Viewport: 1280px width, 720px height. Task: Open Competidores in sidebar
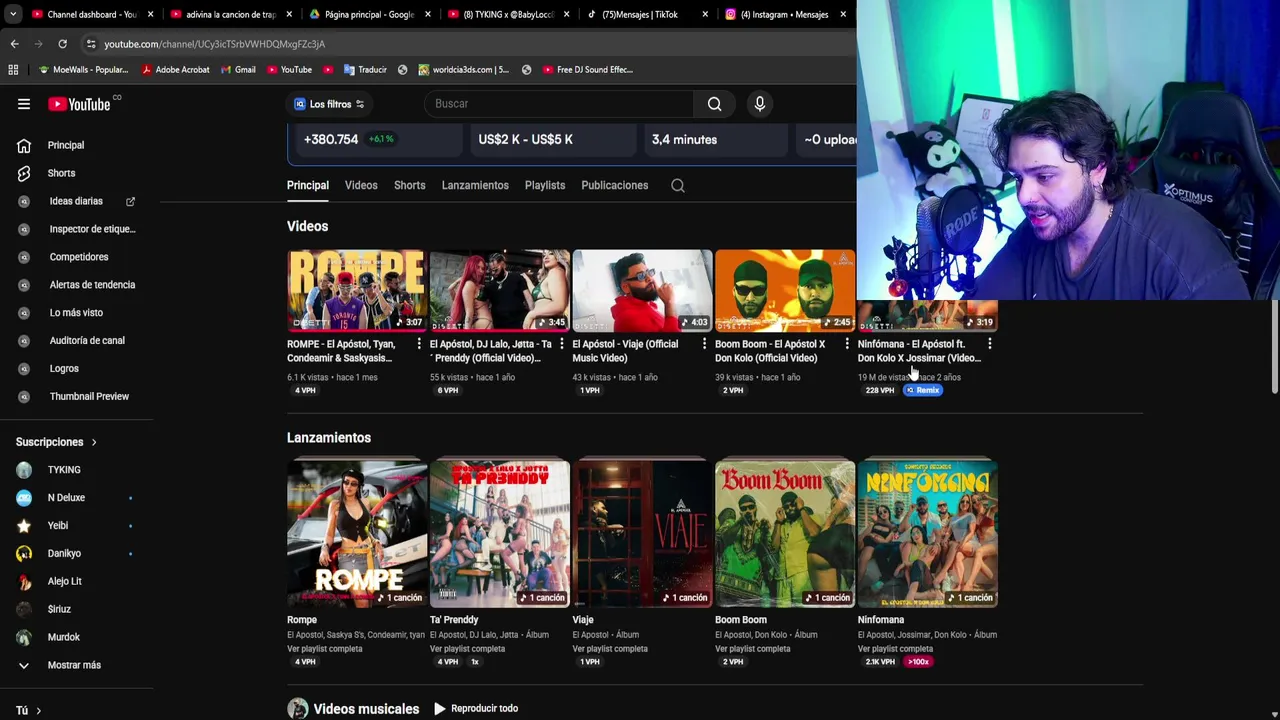pyautogui.click(x=78, y=257)
